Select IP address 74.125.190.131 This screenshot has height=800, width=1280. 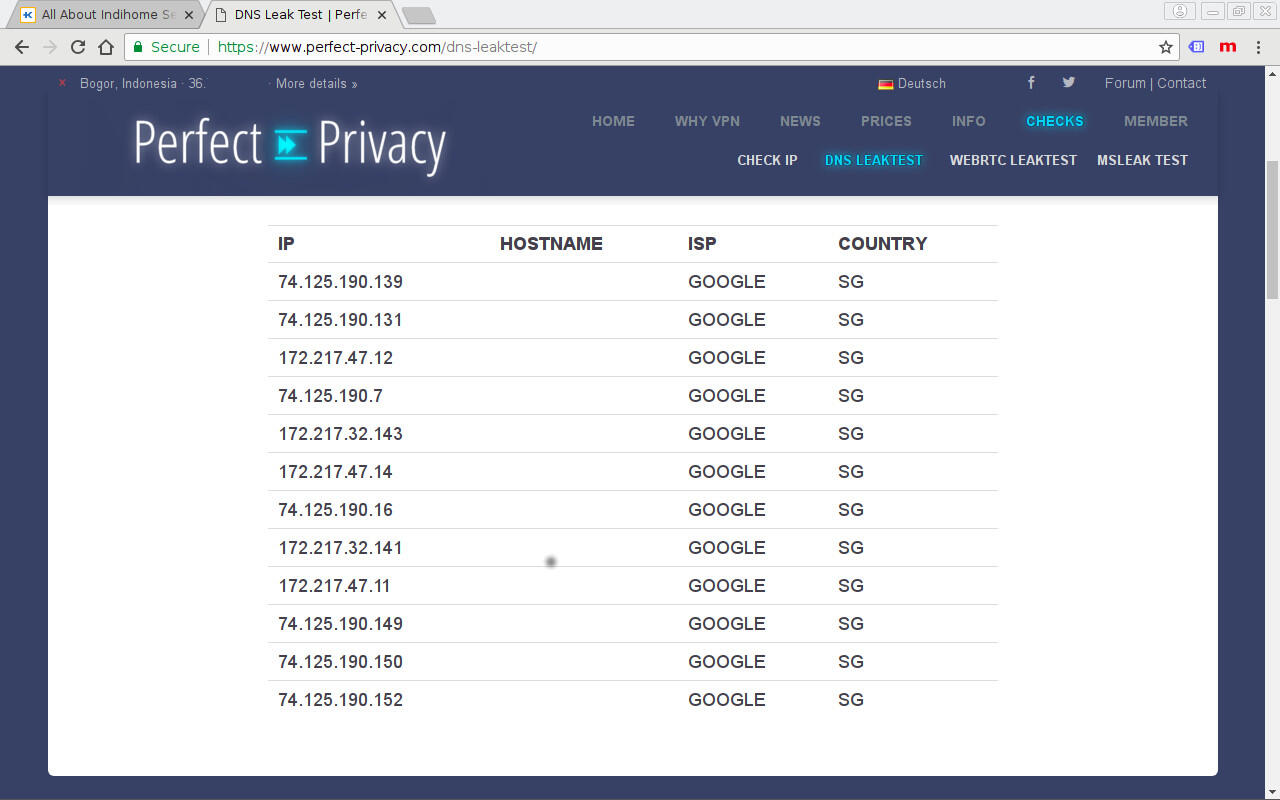click(x=340, y=320)
